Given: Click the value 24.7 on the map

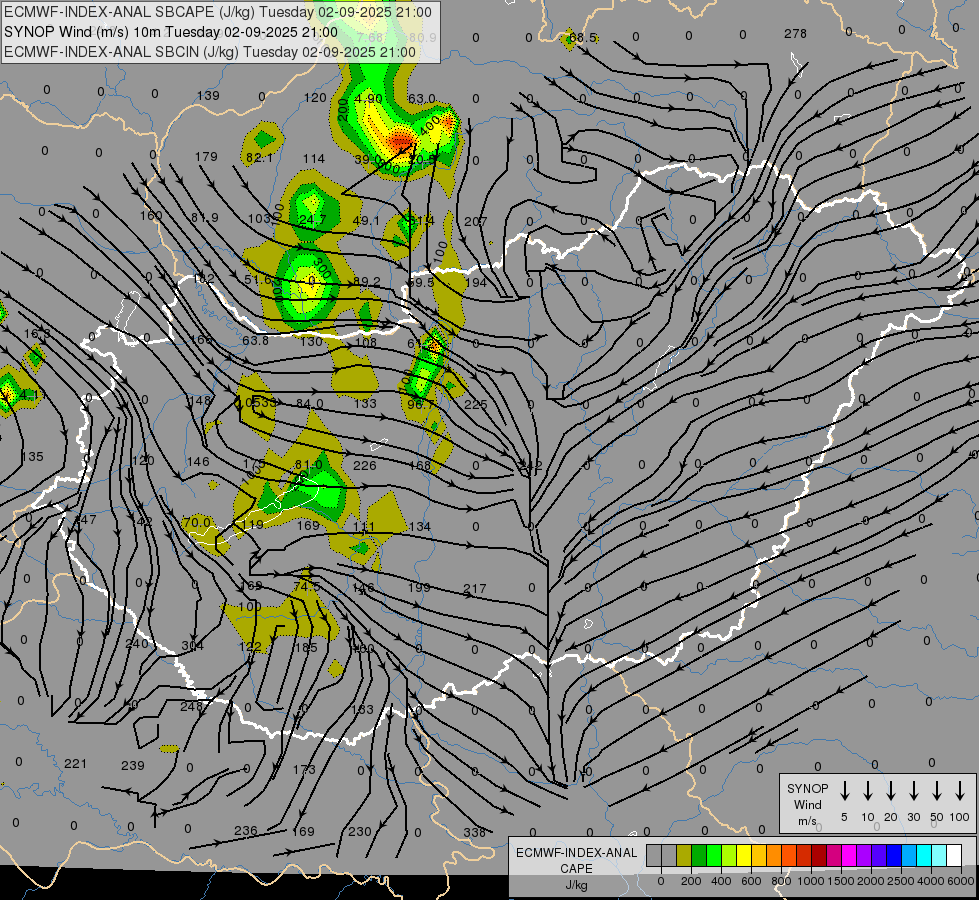Looking at the screenshot, I should [x=312, y=219].
